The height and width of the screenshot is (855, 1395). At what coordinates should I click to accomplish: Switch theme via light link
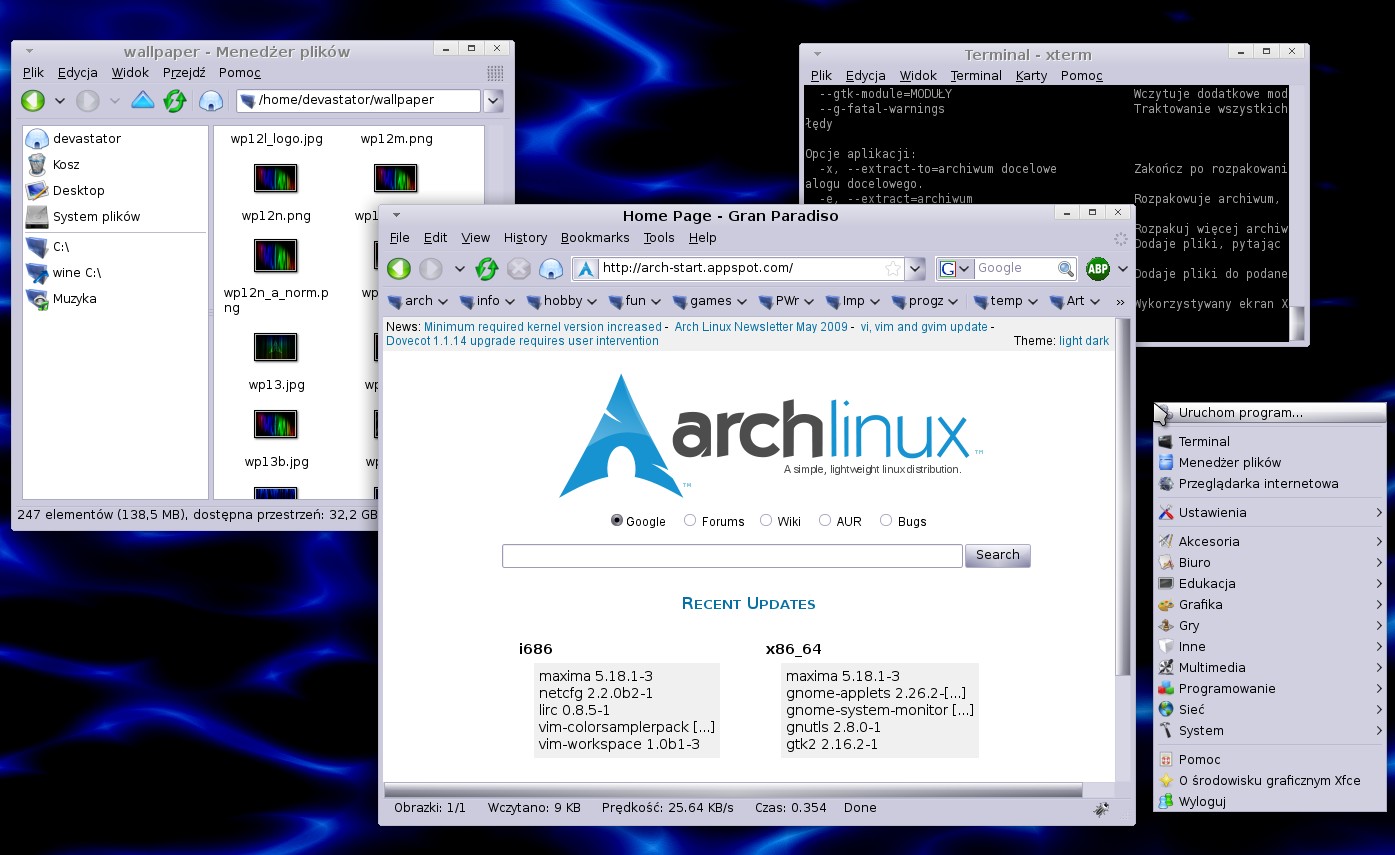(1070, 341)
